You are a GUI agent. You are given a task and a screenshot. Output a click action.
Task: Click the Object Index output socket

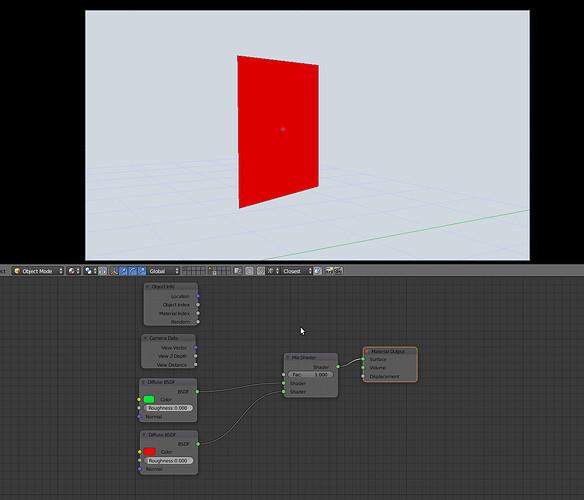pyautogui.click(x=198, y=305)
